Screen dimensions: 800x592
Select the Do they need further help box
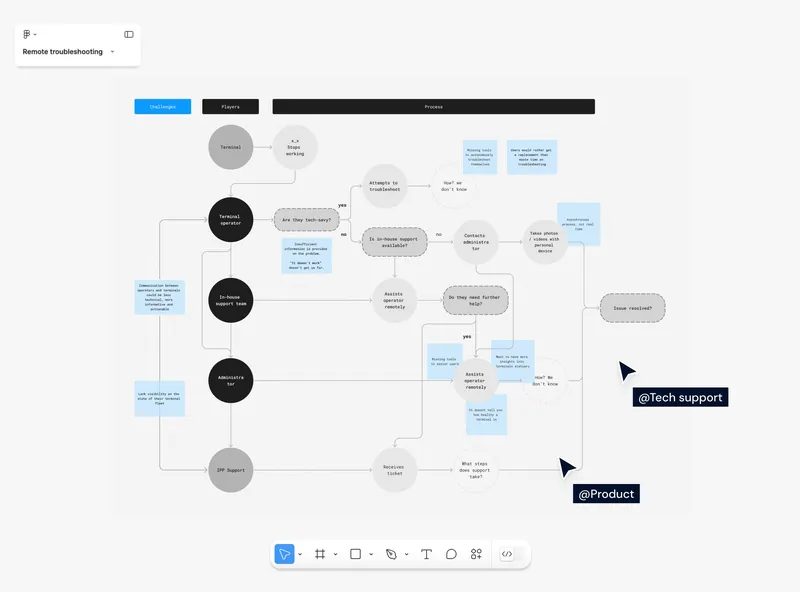click(476, 300)
